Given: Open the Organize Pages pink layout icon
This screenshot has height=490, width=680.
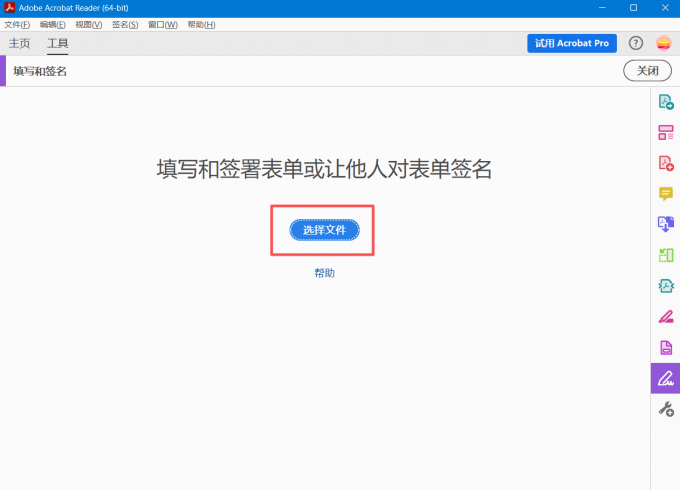Looking at the screenshot, I should pos(666,132).
